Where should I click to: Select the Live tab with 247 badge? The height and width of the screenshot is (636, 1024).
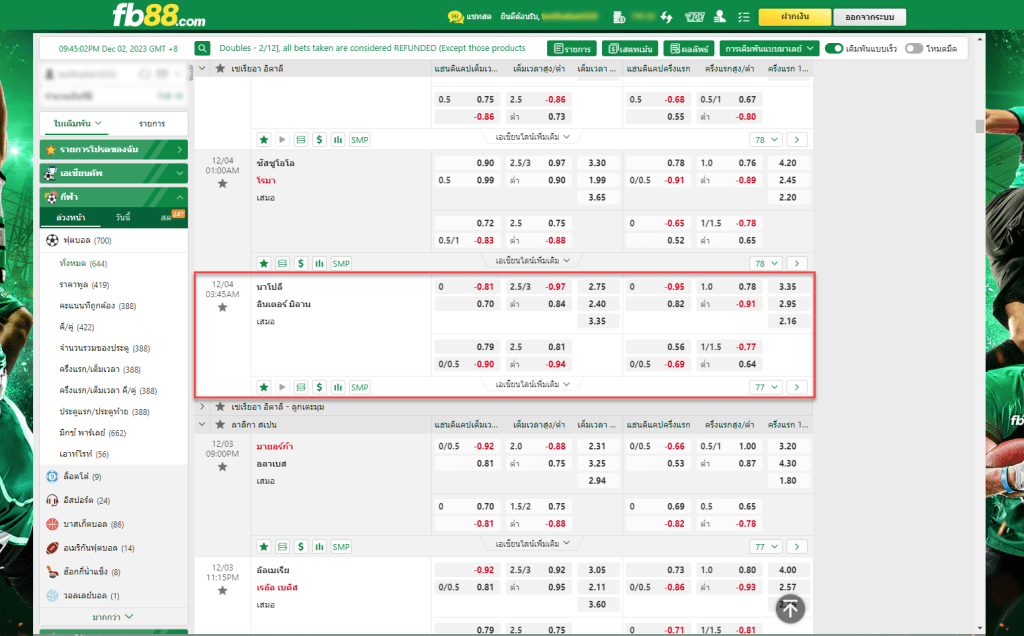tap(167, 217)
